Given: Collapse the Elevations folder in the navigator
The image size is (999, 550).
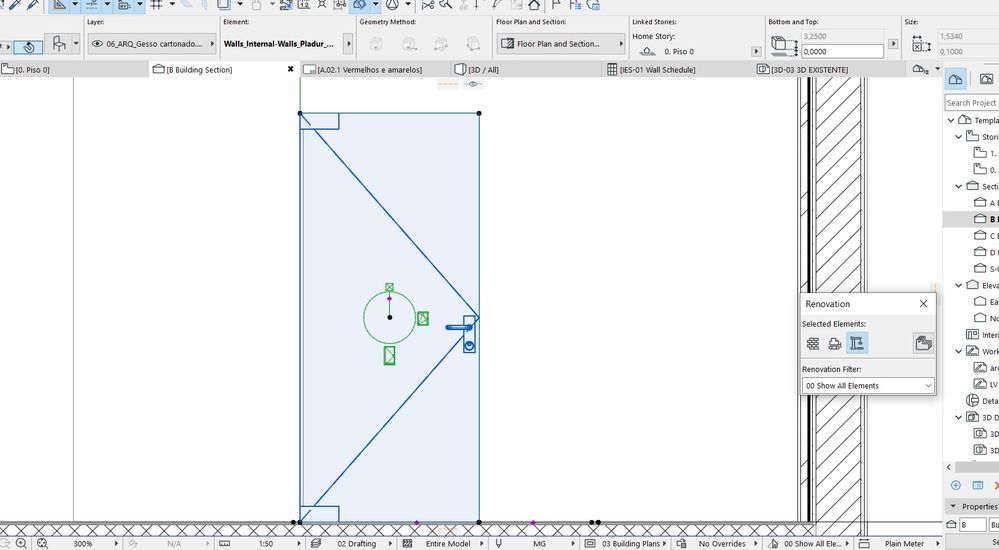Looking at the screenshot, I should tap(958, 285).
